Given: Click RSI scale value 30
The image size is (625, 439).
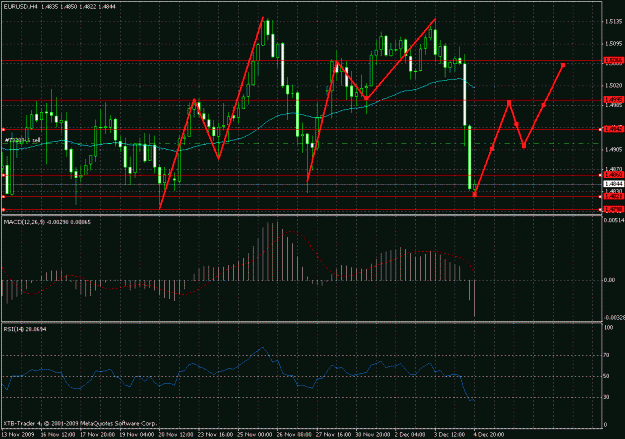Looking at the screenshot, I should coord(608,397).
